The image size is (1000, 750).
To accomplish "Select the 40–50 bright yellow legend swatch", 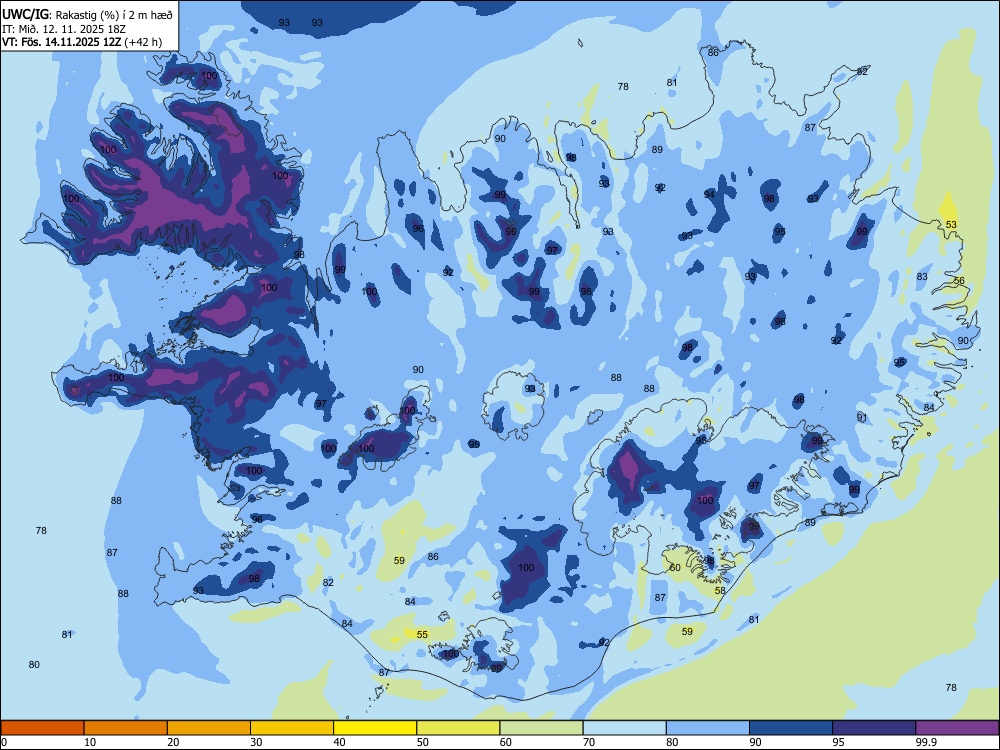I will tap(375, 728).
